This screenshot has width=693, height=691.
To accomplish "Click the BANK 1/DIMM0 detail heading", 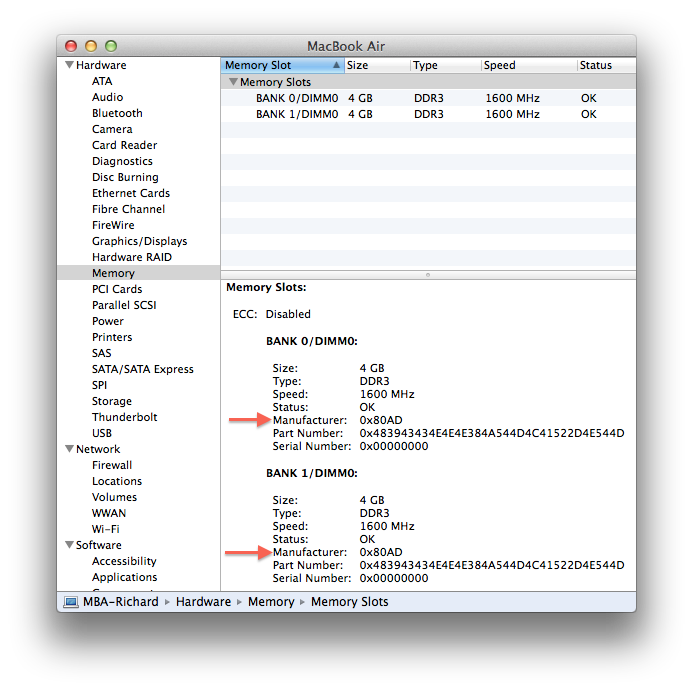I will point(312,473).
